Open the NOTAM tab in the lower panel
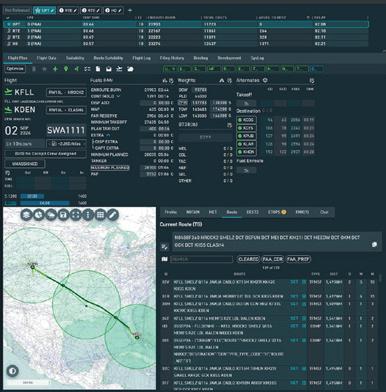Image resolution: width=386 pixels, height=392 pixels. point(193,212)
